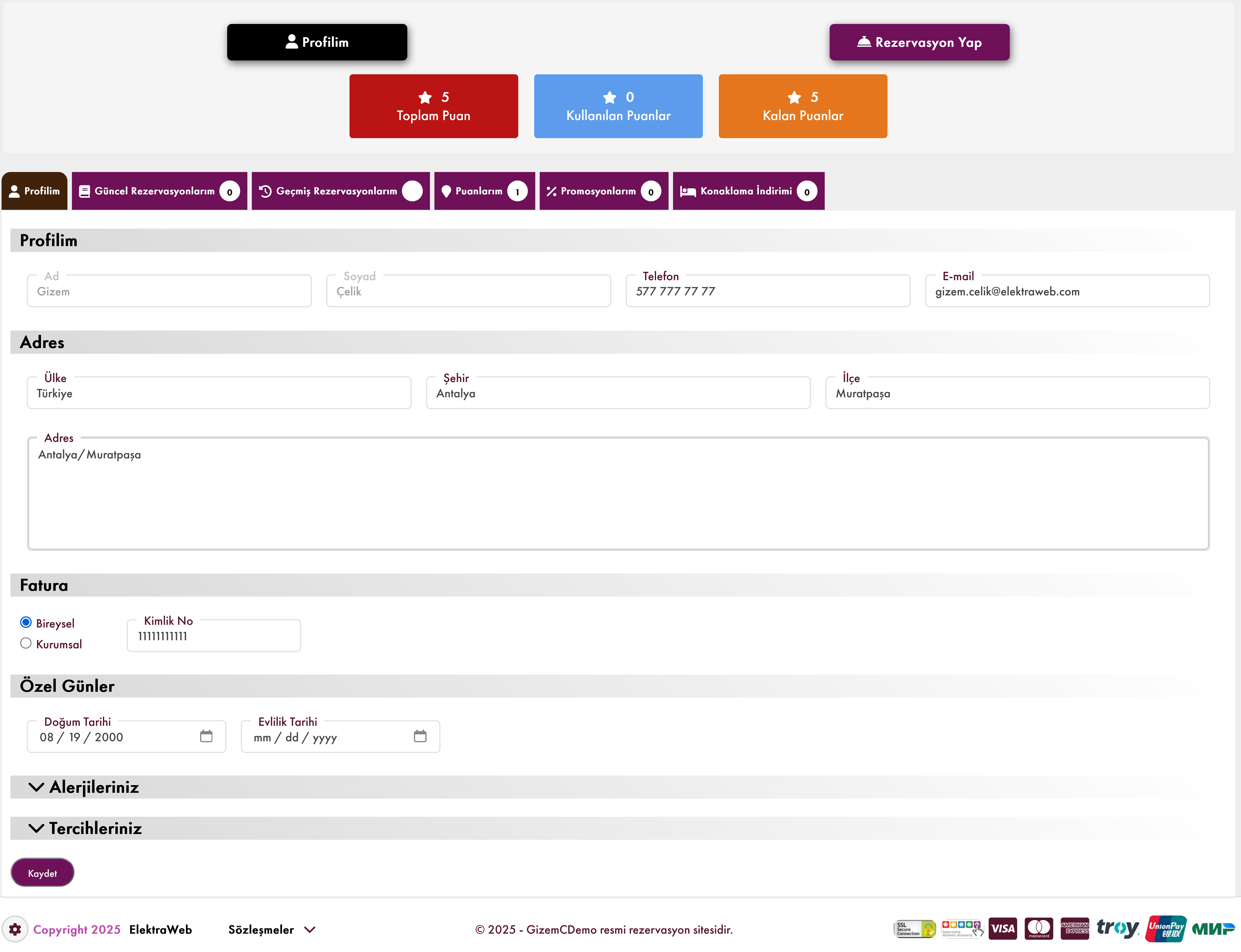Select the Kurumsal radio button

[x=26, y=643]
